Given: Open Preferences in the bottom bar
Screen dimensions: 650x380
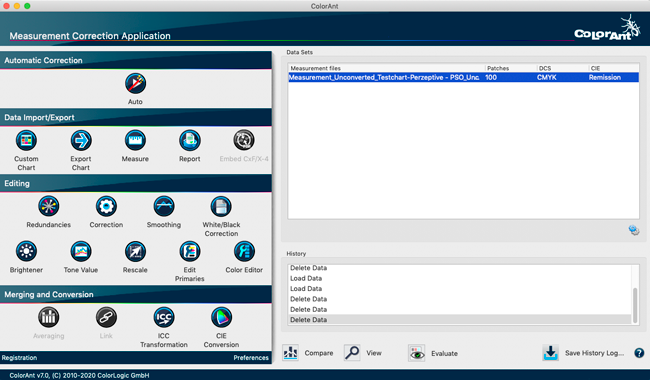Looking at the screenshot, I should [251, 358].
